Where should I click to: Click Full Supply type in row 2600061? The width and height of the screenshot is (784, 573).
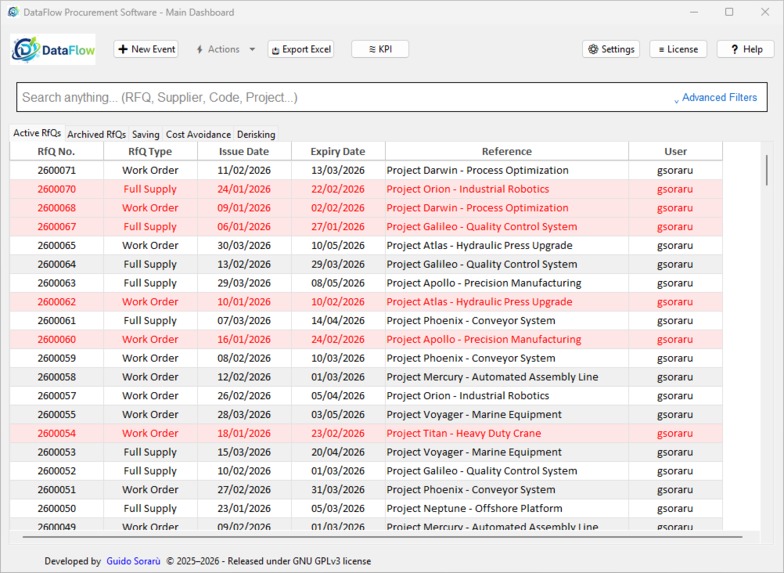[x=150, y=320]
